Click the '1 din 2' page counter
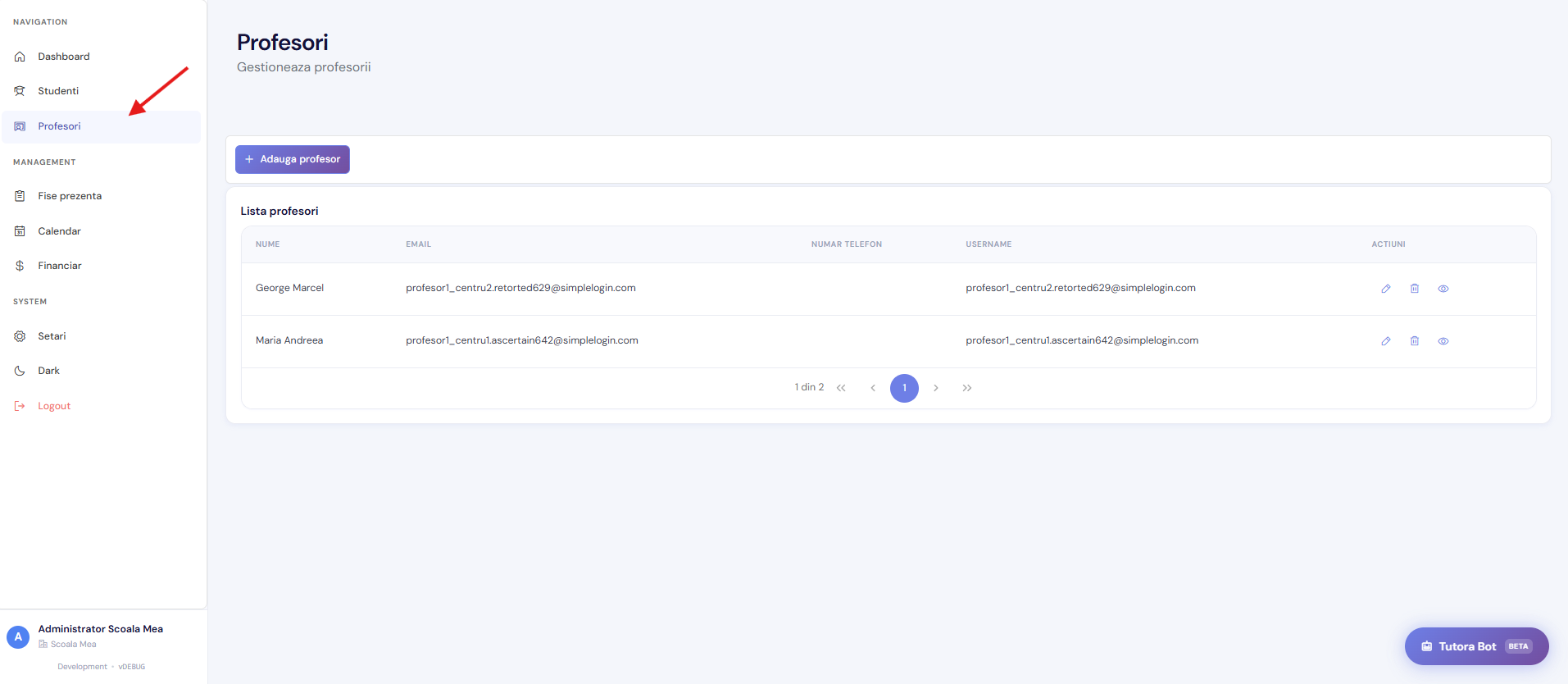The height and width of the screenshot is (684, 1568). pos(809,387)
